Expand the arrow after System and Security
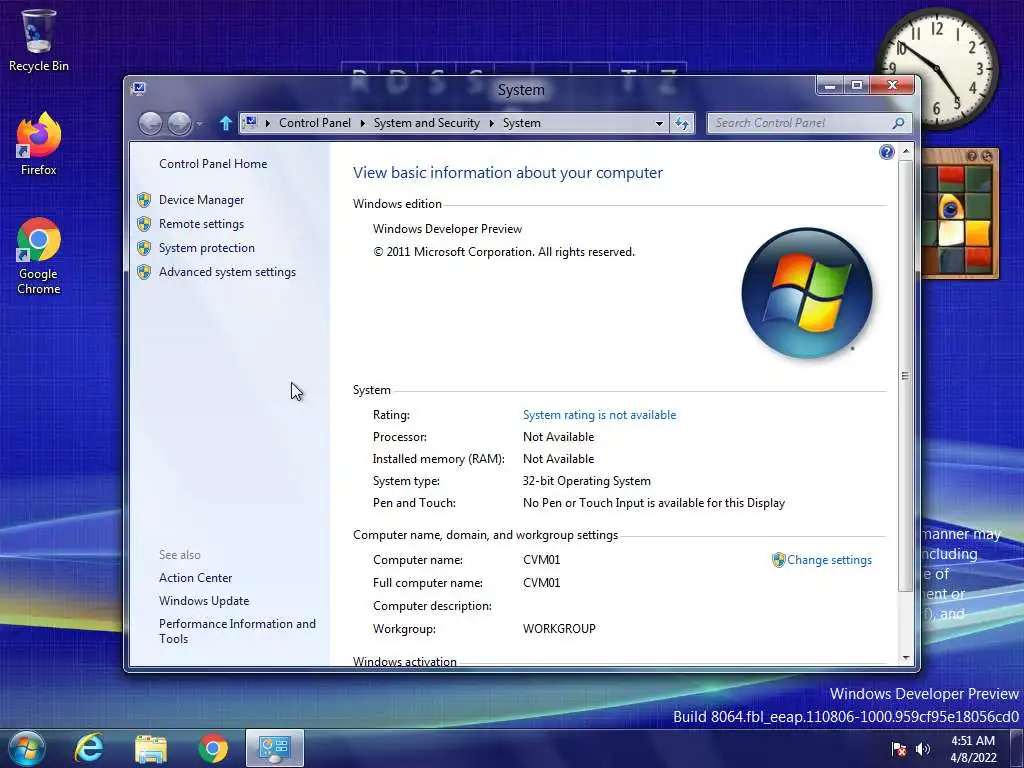 click(492, 123)
